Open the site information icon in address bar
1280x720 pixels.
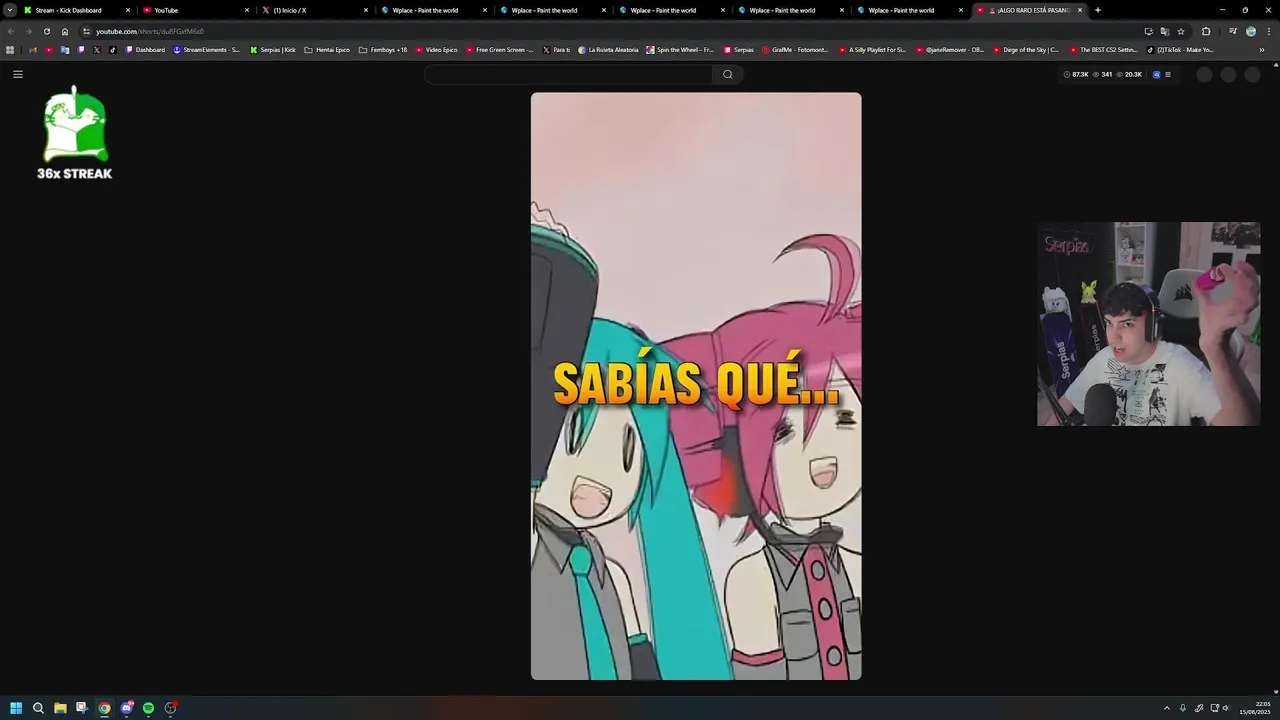click(86, 31)
